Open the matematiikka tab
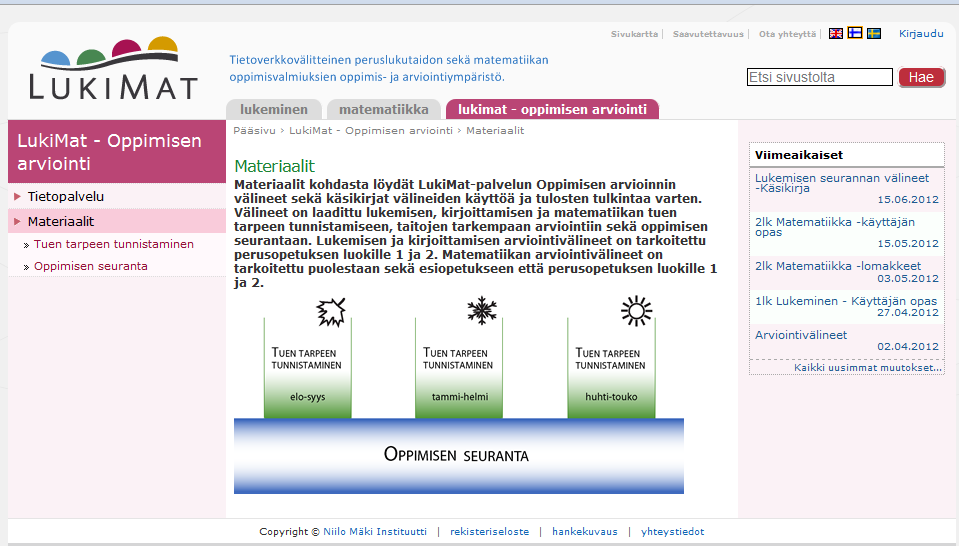Viewport: 959px width, 546px height. tap(383, 109)
